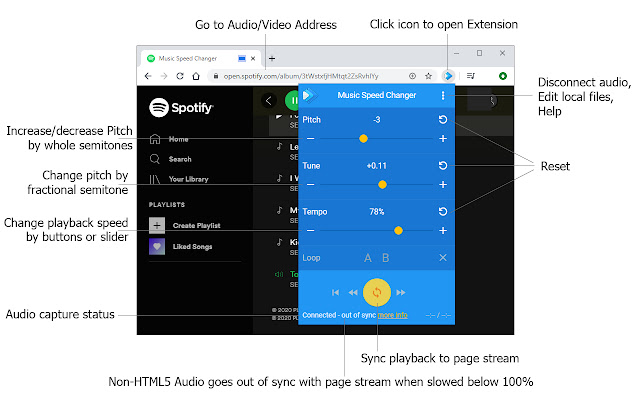The width and height of the screenshot is (640, 400).
Task: Click the fast forward button
Action: point(401,292)
